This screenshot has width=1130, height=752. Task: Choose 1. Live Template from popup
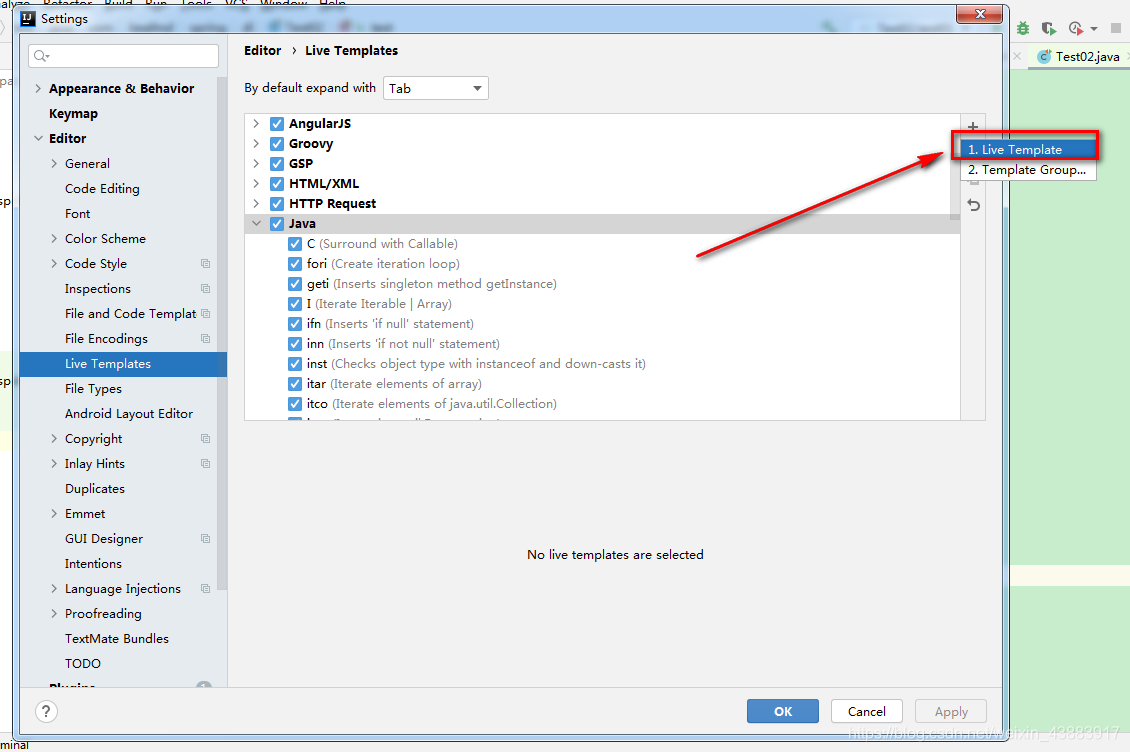[x=1028, y=149]
